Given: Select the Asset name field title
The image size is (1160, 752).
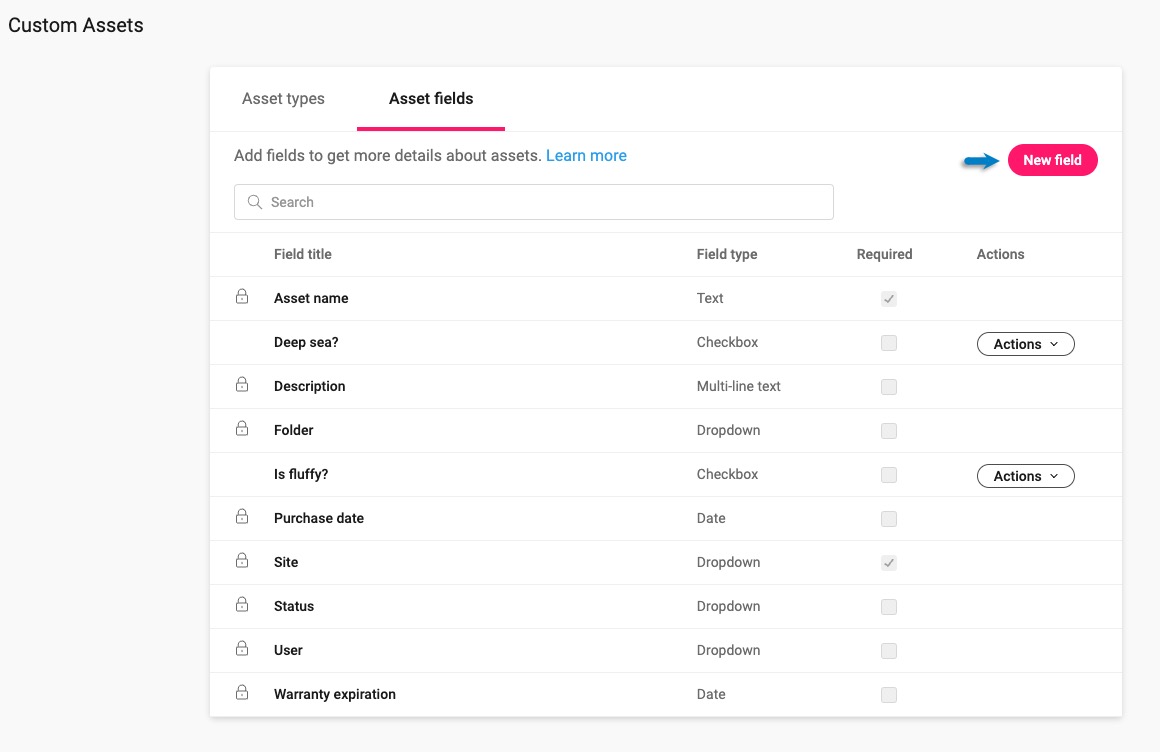Looking at the screenshot, I should tap(311, 298).
